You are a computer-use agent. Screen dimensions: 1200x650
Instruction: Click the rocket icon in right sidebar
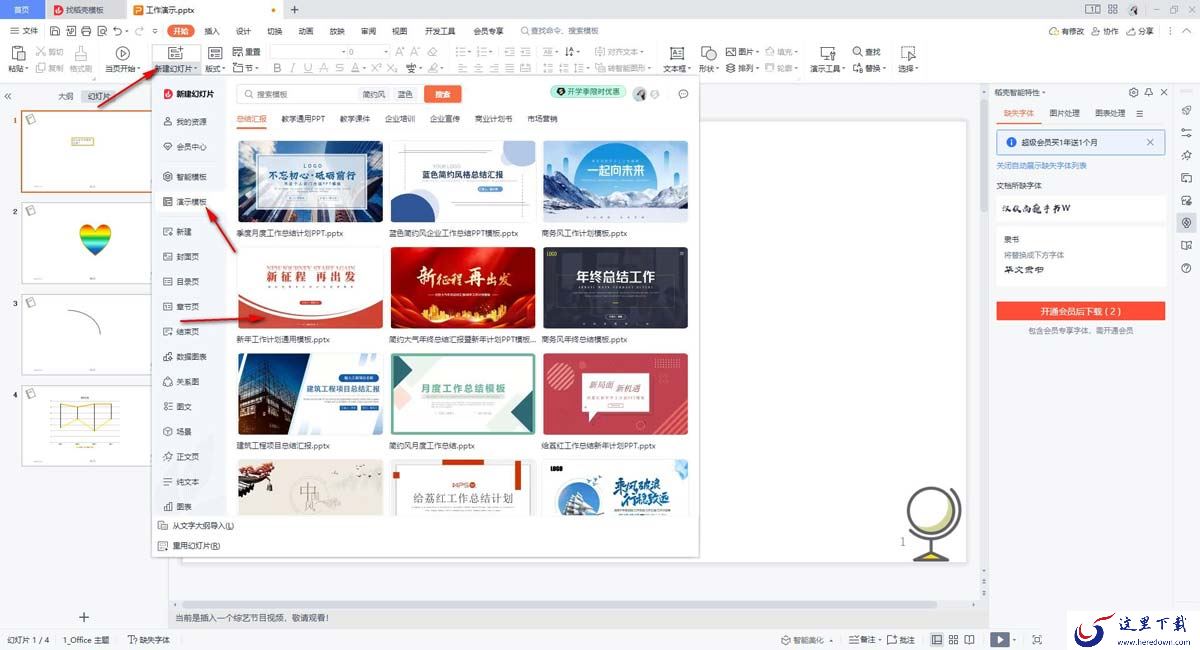pyautogui.click(x=1186, y=110)
